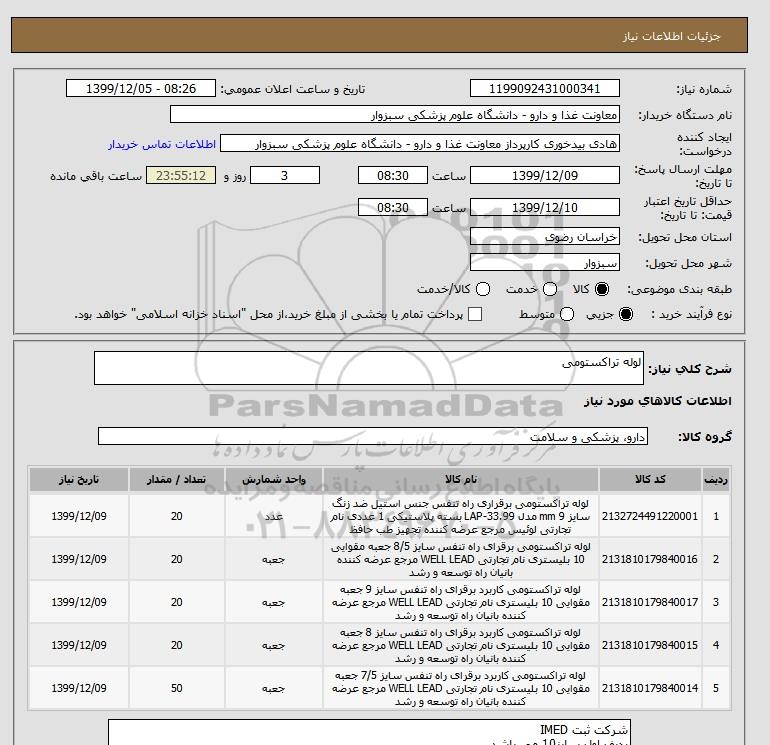Click the announcement date field 1399/12/05 - 08:26
Screen dimensions: 770x745
click(140, 88)
